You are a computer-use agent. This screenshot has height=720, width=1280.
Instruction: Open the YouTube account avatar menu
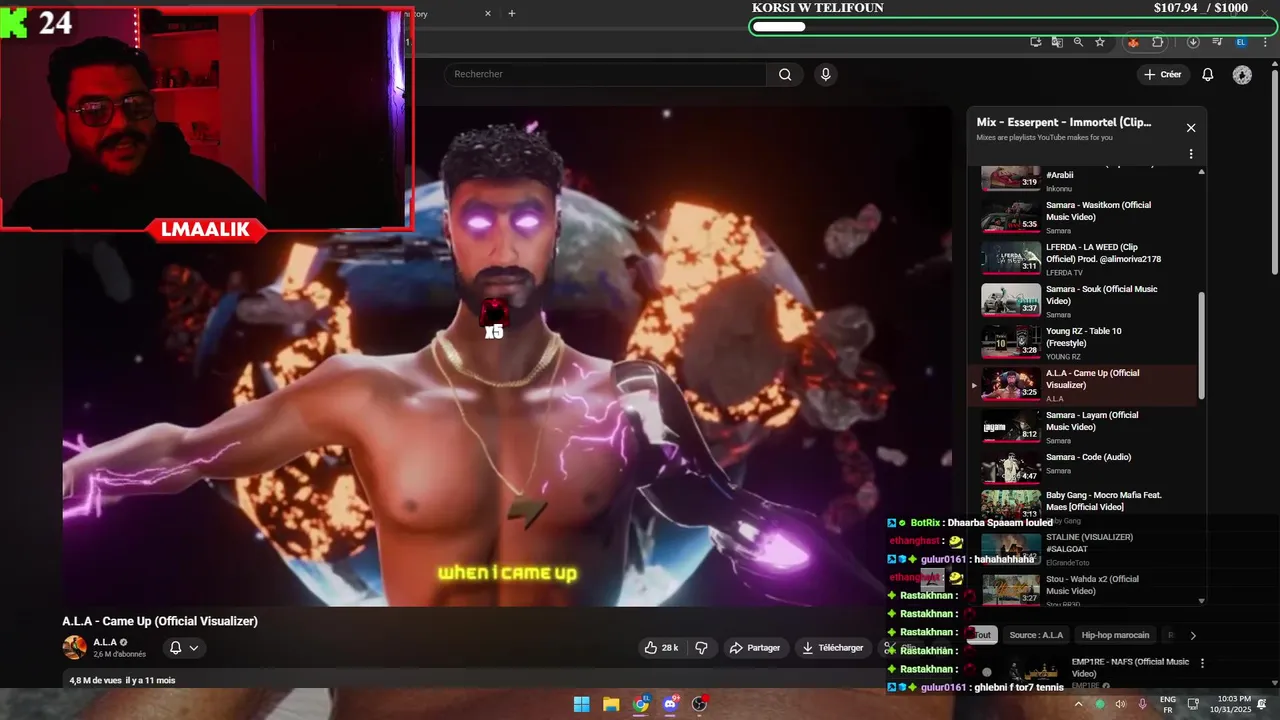[x=1242, y=75]
